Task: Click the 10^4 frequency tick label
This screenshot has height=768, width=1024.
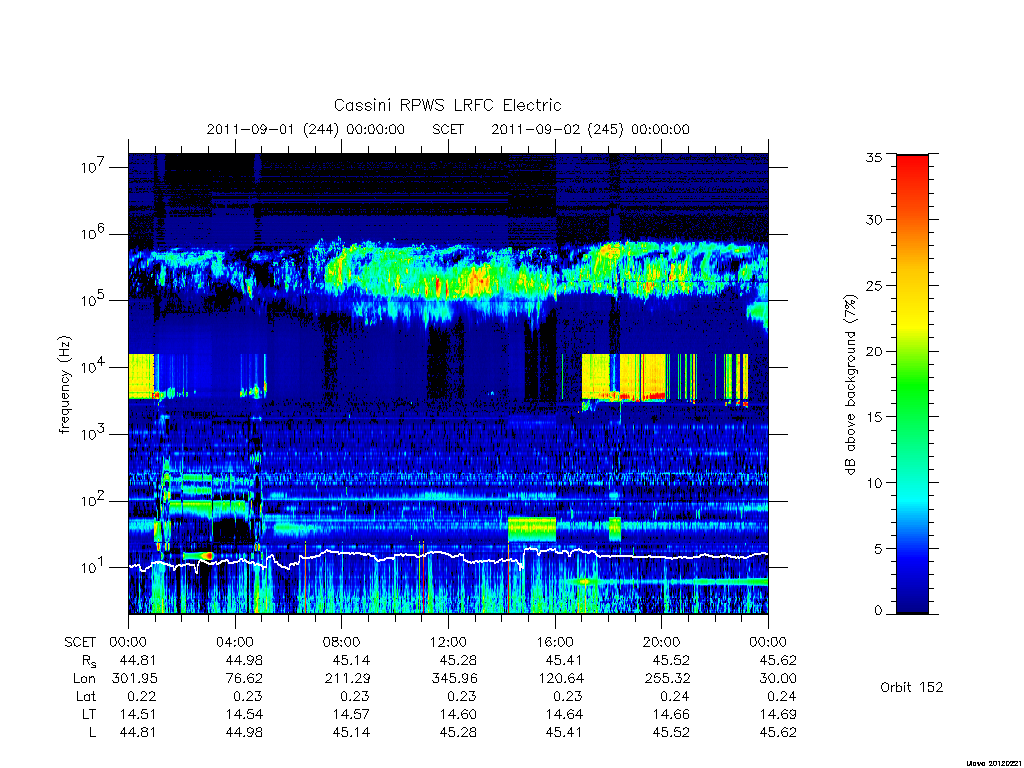Action: coord(94,366)
